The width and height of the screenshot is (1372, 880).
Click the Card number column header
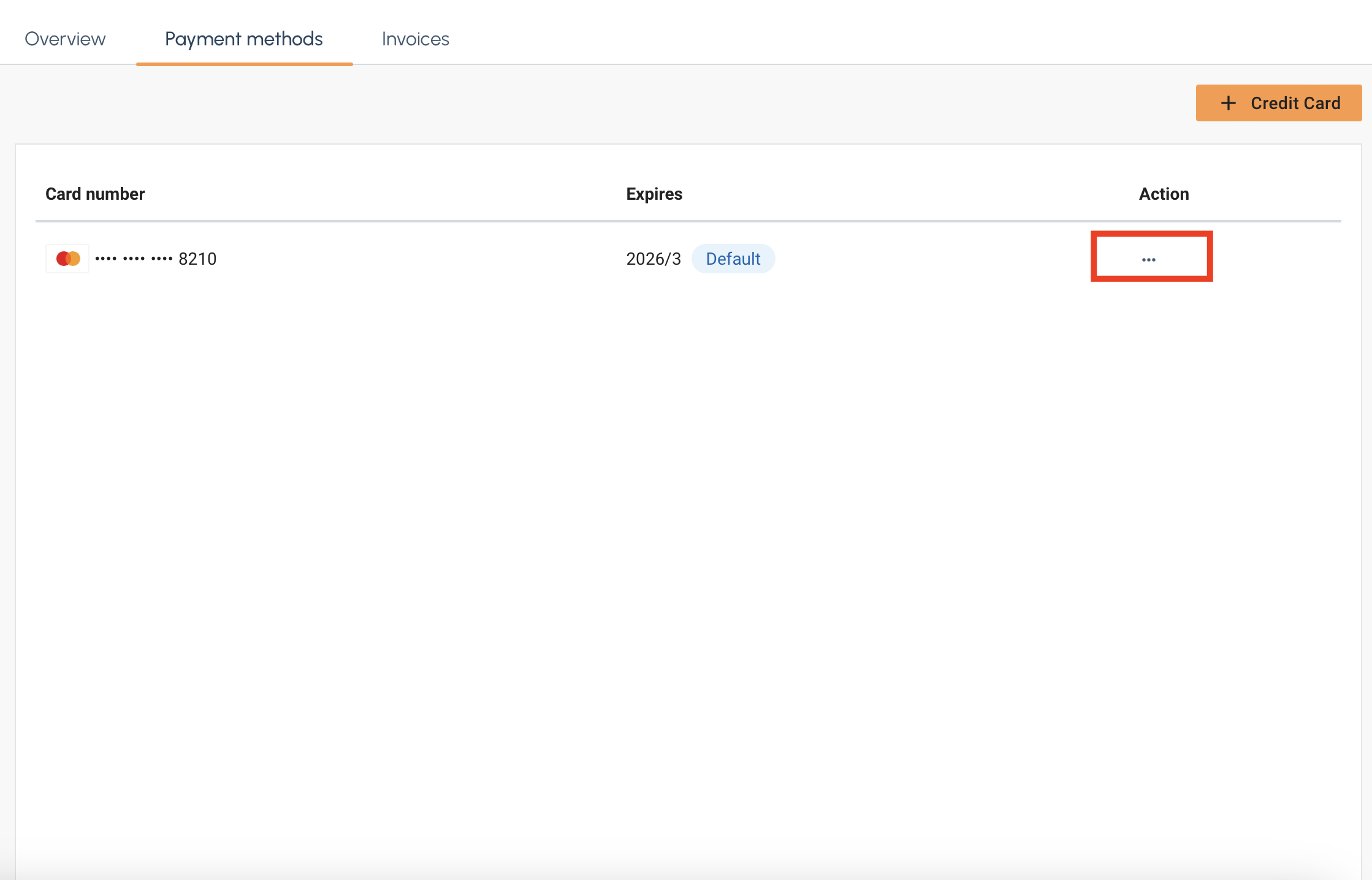(94, 194)
